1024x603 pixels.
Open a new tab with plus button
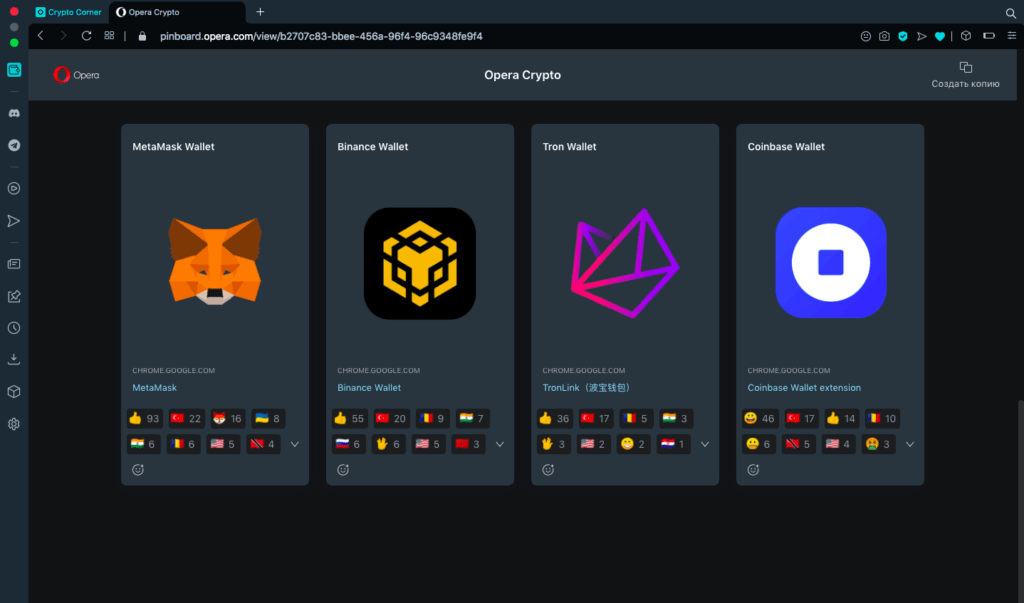(x=260, y=12)
